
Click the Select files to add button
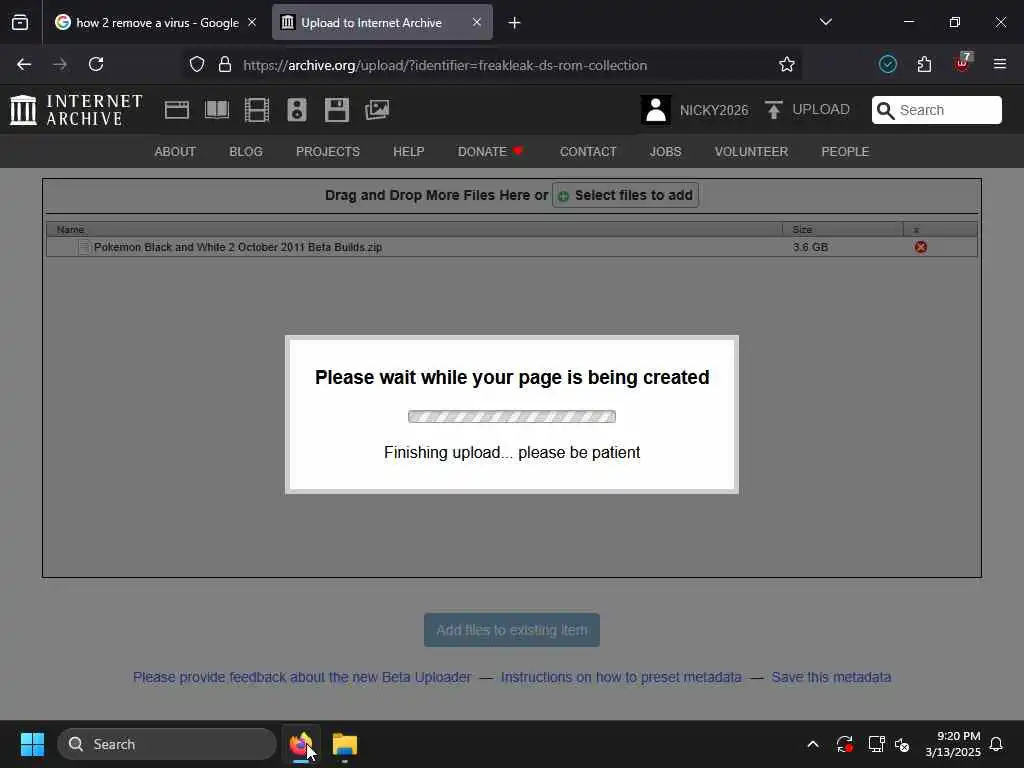pyautogui.click(x=626, y=195)
